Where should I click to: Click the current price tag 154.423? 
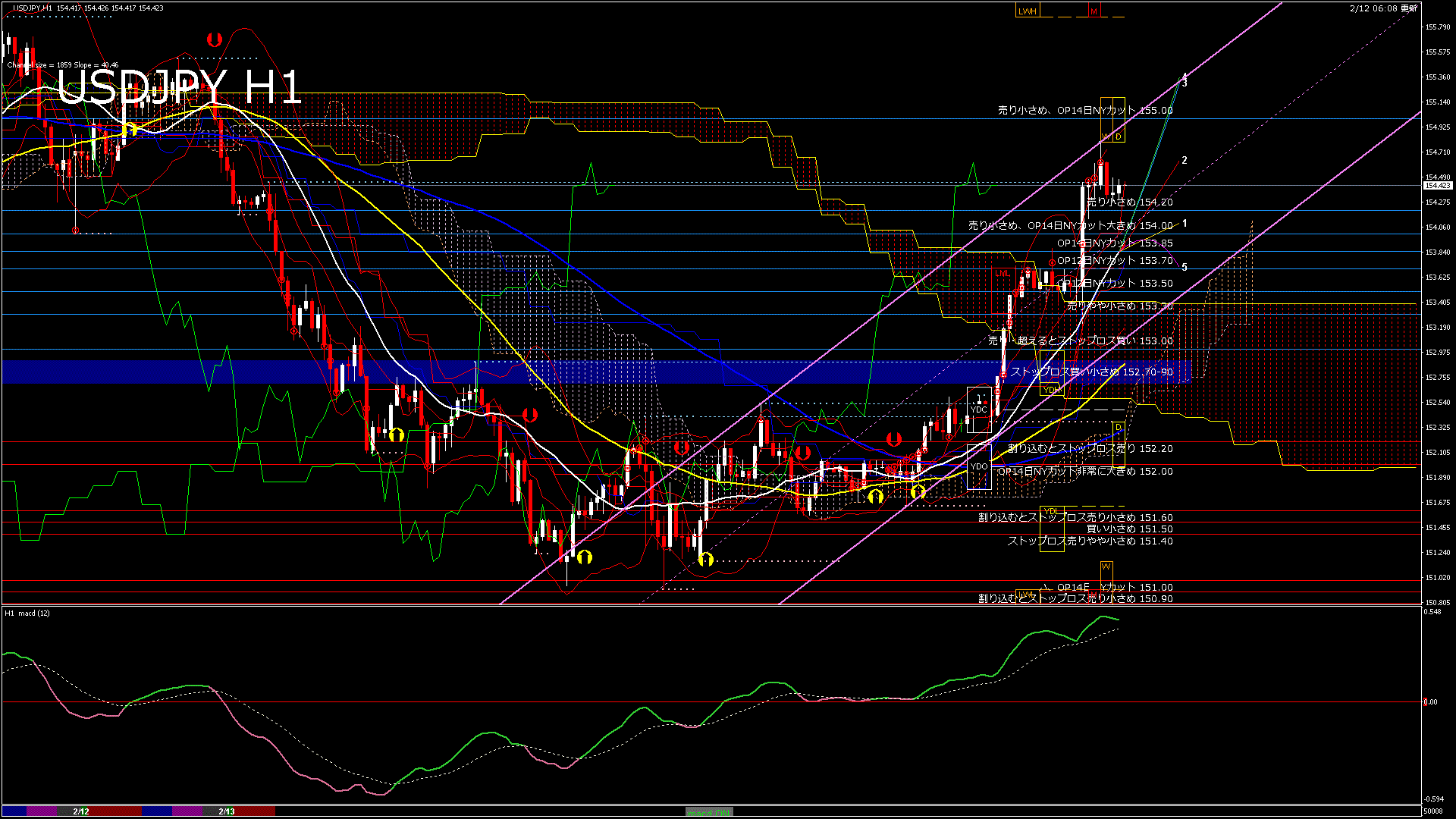(1437, 185)
